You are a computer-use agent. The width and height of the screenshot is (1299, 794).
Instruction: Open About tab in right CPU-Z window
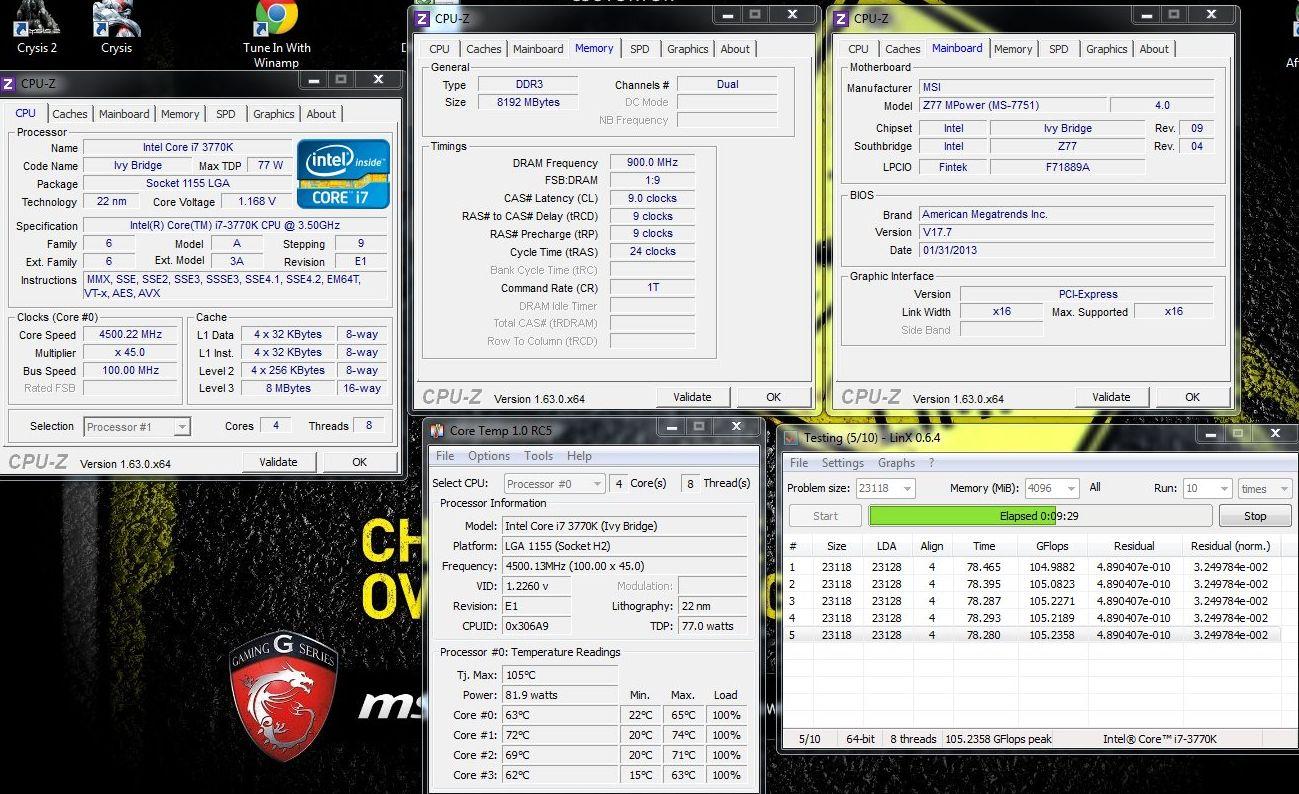pyautogui.click(x=1154, y=49)
